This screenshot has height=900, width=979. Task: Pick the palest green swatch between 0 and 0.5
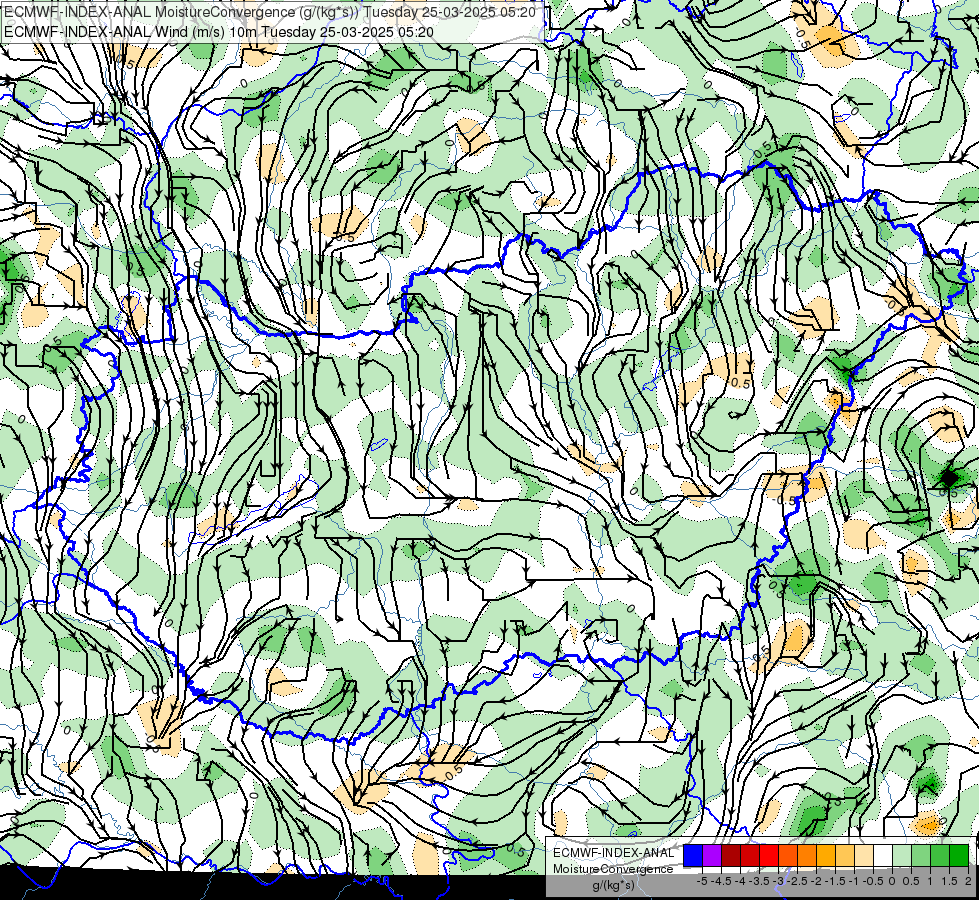click(x=902, y=856)
